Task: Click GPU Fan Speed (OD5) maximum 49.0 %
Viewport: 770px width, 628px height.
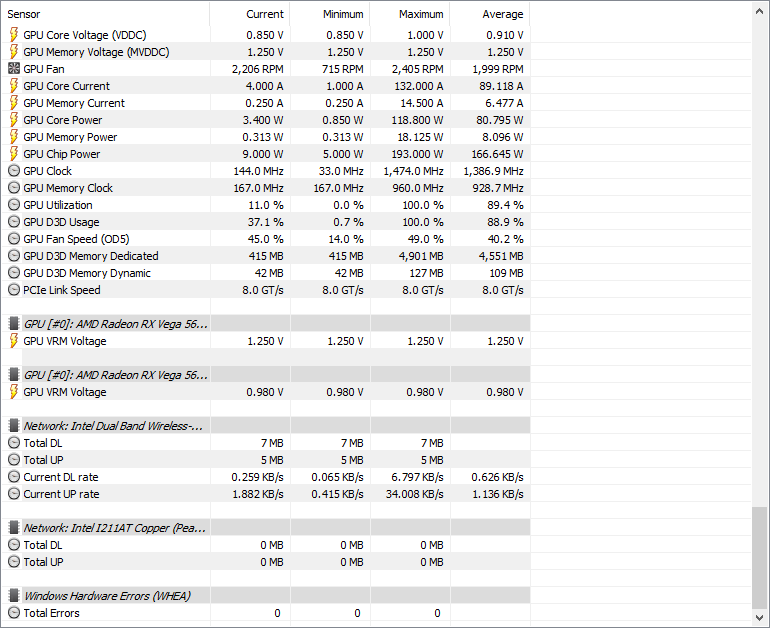Action: (x=425, y=239)
